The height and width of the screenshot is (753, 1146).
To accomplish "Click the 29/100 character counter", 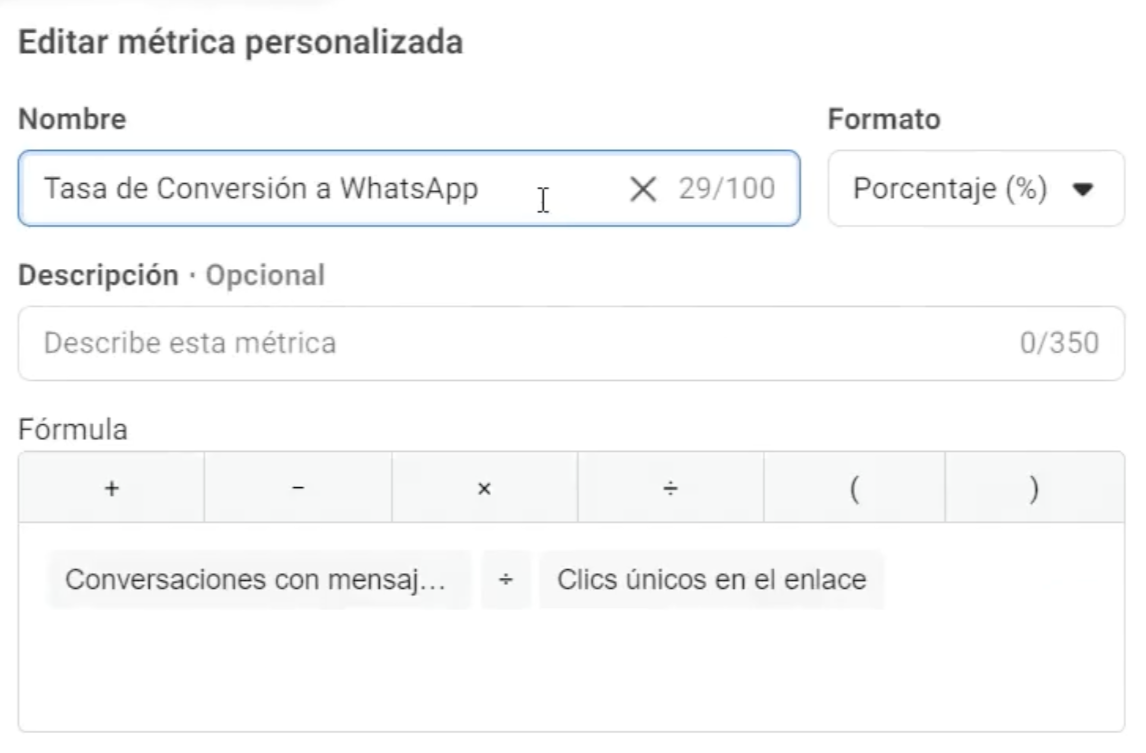I will pyautogui.click(x=726, y=188).
